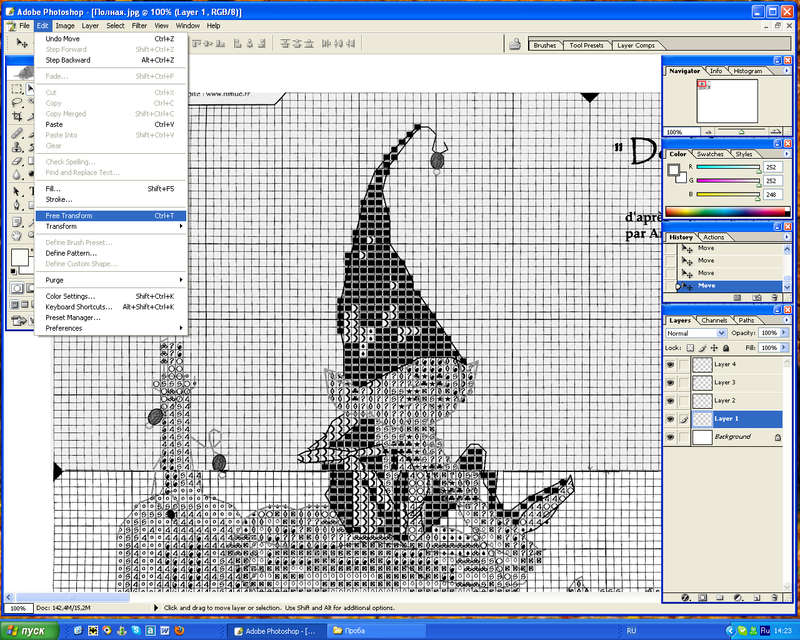
Task: Hide Layer 4 using its eye icon
Action: tap(671, 365)
